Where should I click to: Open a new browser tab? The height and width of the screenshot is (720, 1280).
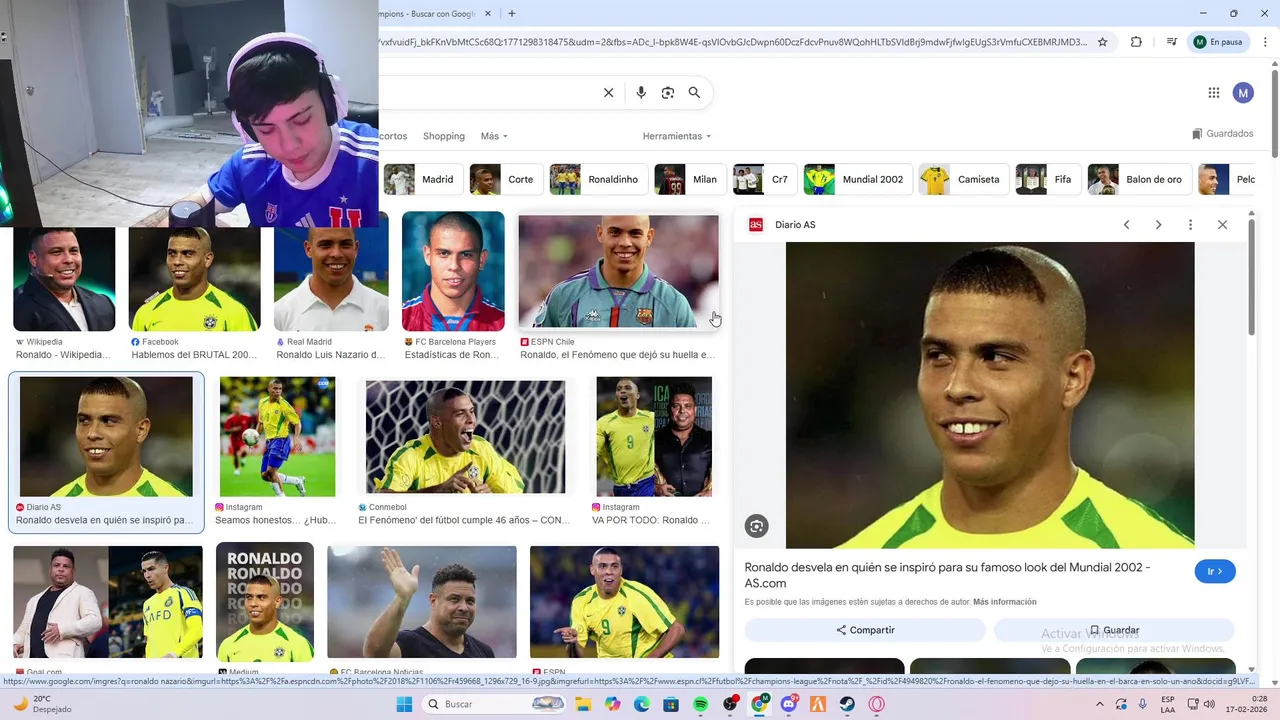coord(512,13)
